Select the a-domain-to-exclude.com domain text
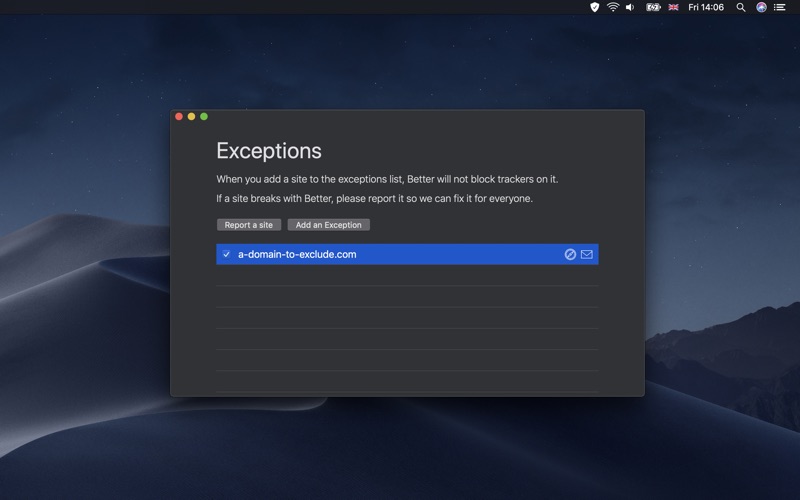This screenshot has width=800, height=500. (297, 254)
